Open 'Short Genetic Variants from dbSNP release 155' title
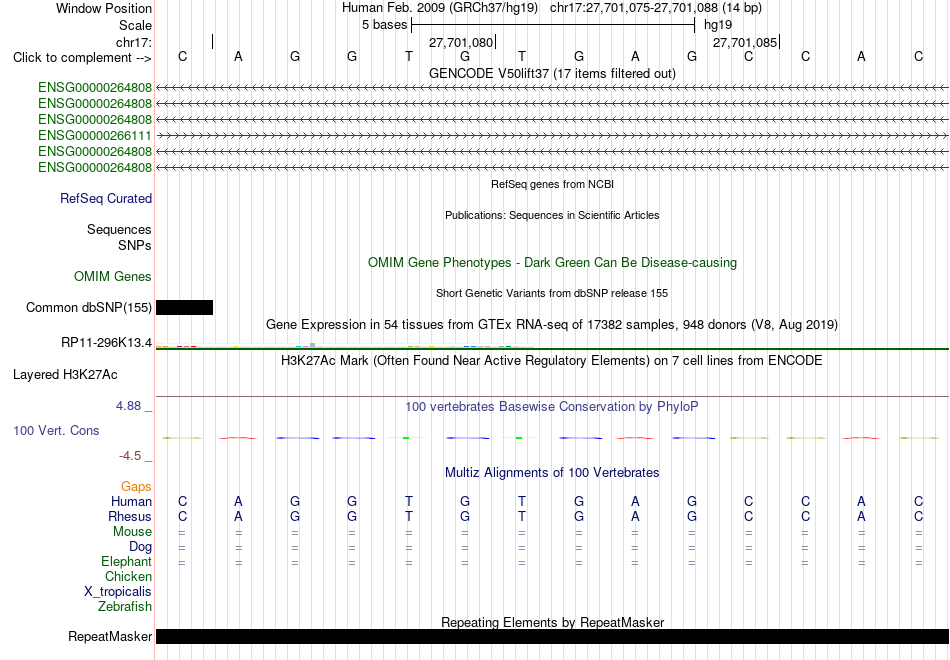 (x=552, y=293)
